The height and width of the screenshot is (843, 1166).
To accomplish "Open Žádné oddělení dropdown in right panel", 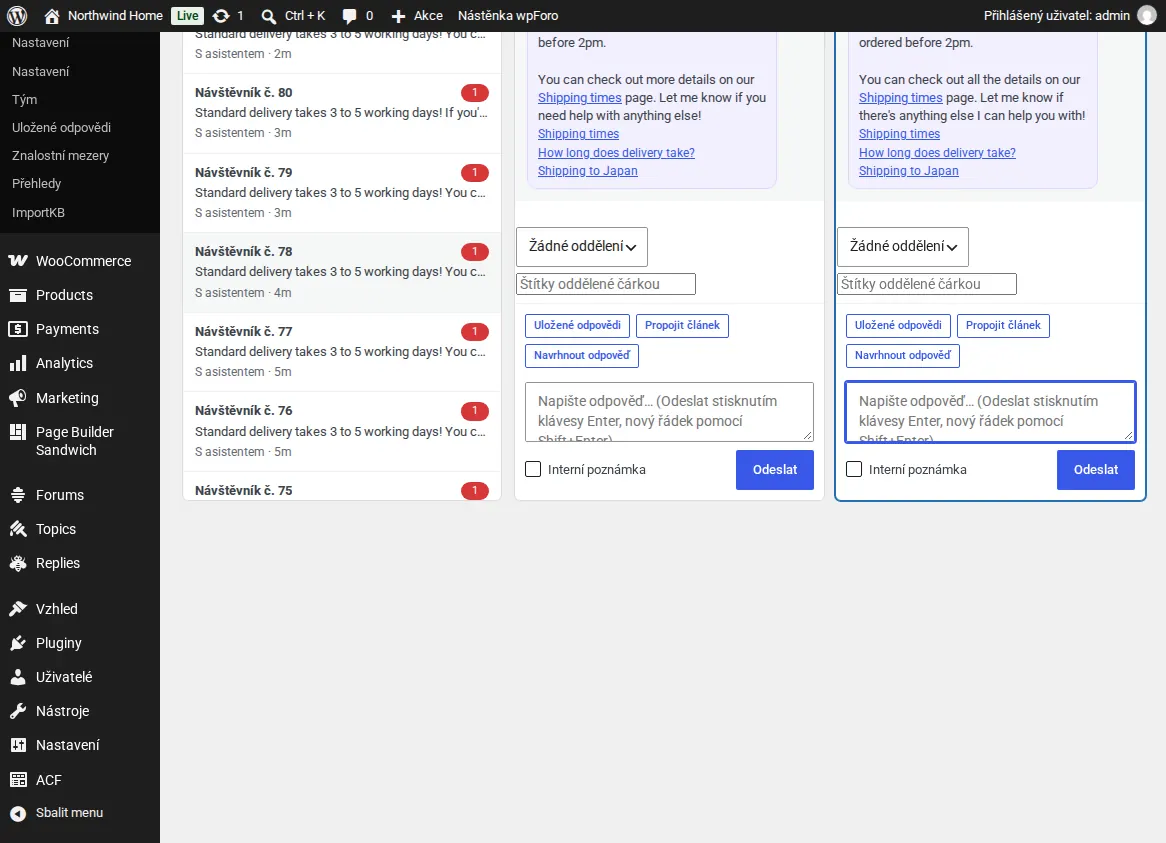I will coord(903,247).
